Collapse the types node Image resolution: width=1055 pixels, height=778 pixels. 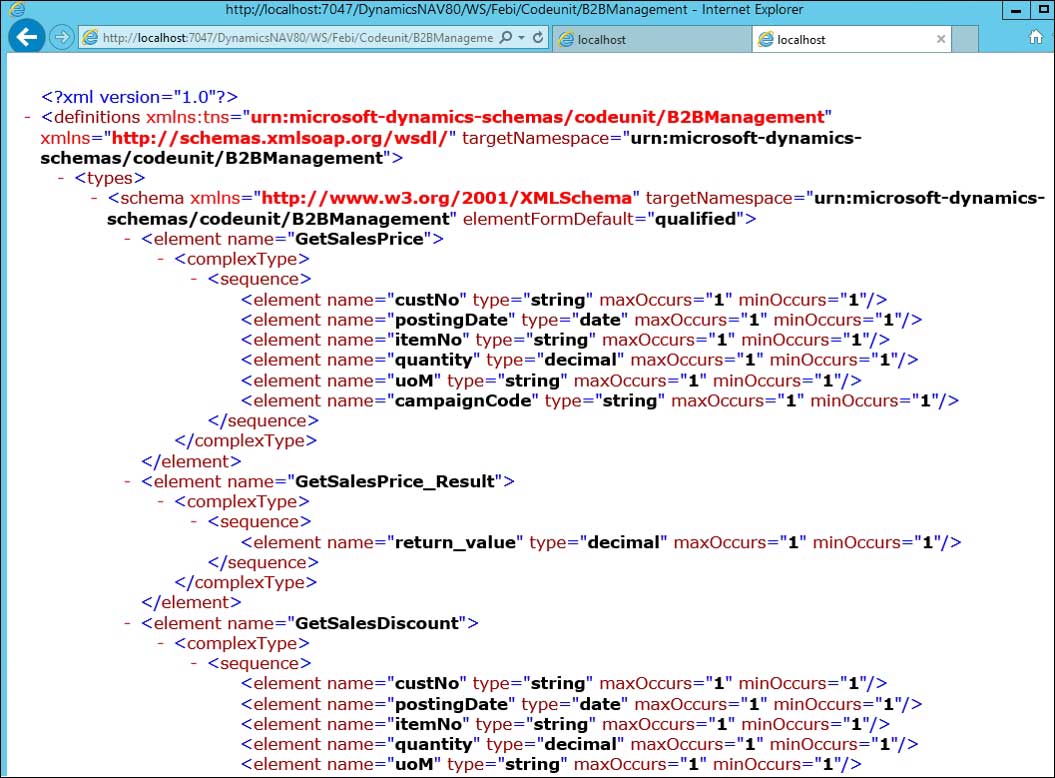[61, 179]
